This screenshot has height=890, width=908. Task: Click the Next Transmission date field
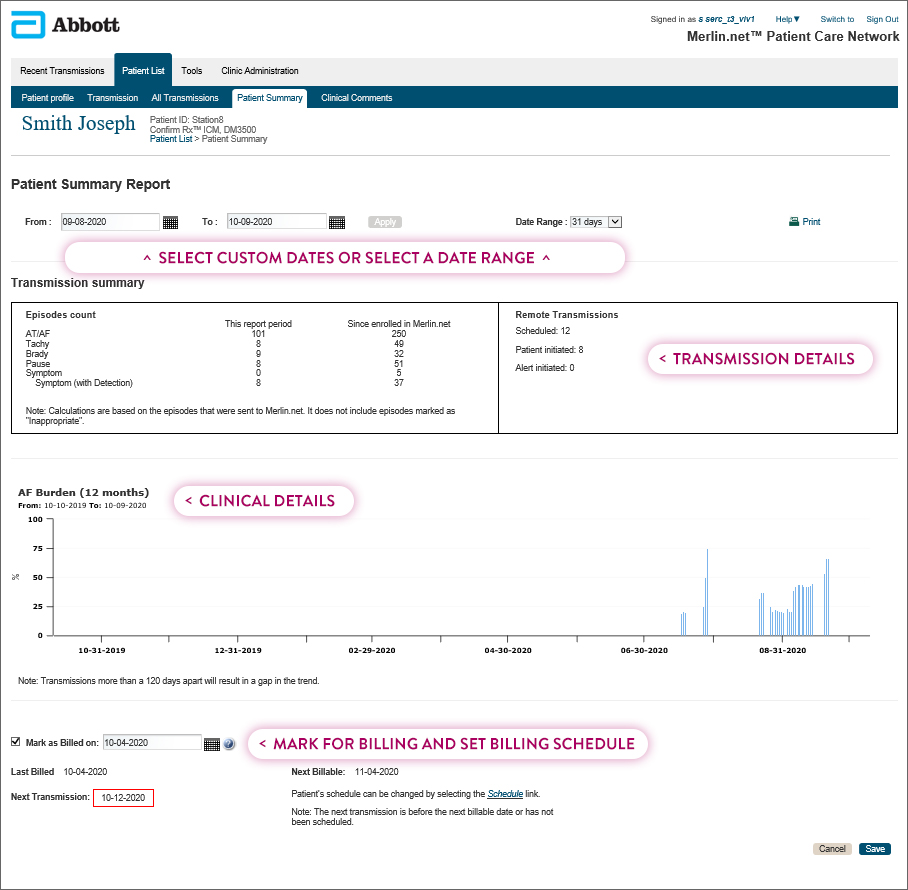pos(123,797)
